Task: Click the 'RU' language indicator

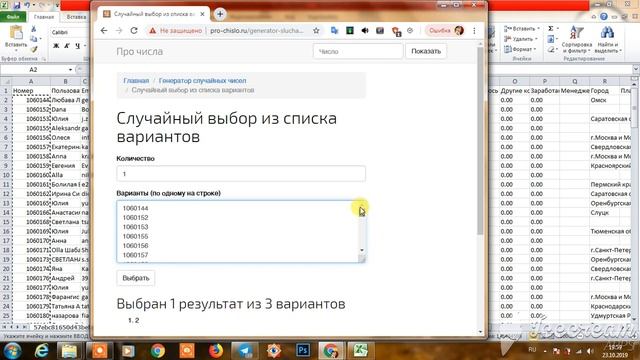Action: tap(532, 350)
